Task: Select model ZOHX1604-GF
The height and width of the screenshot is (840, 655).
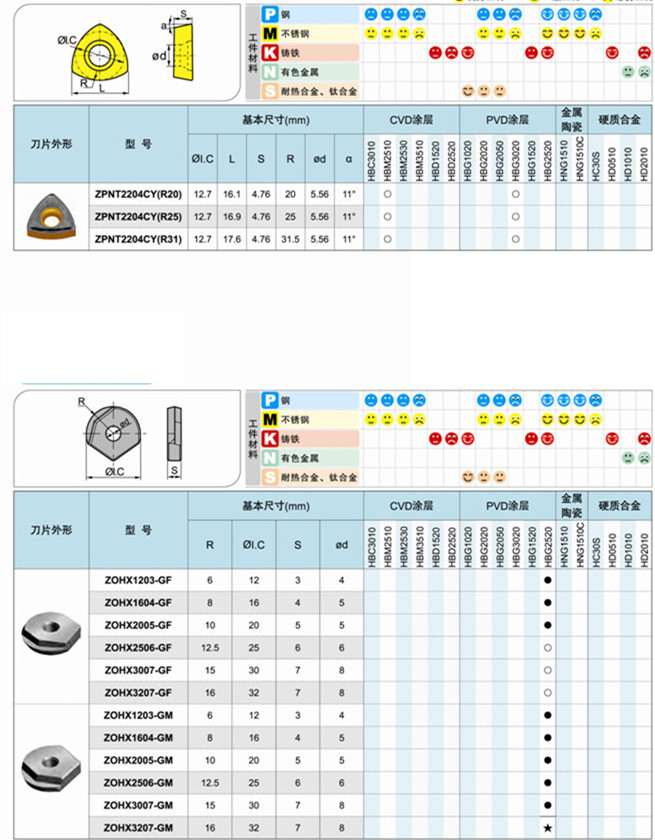Action: [138, 603]
